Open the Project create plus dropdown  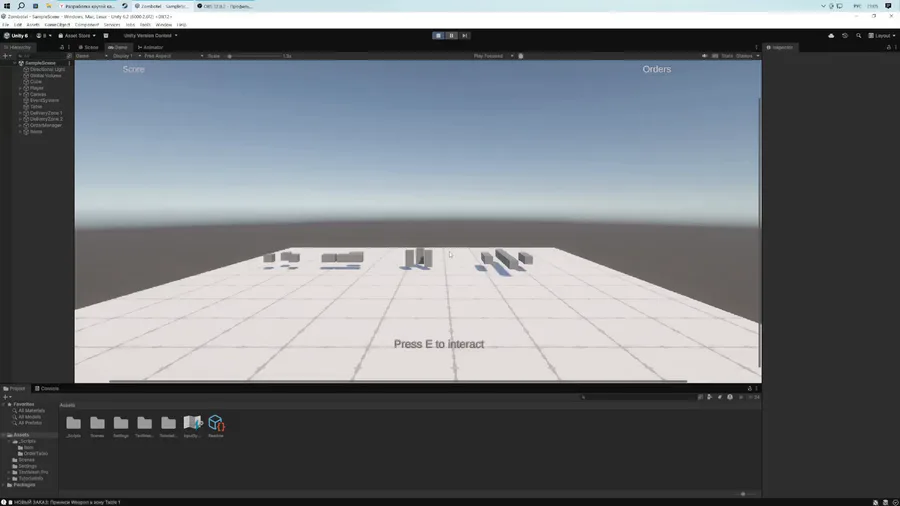point(7,397)
